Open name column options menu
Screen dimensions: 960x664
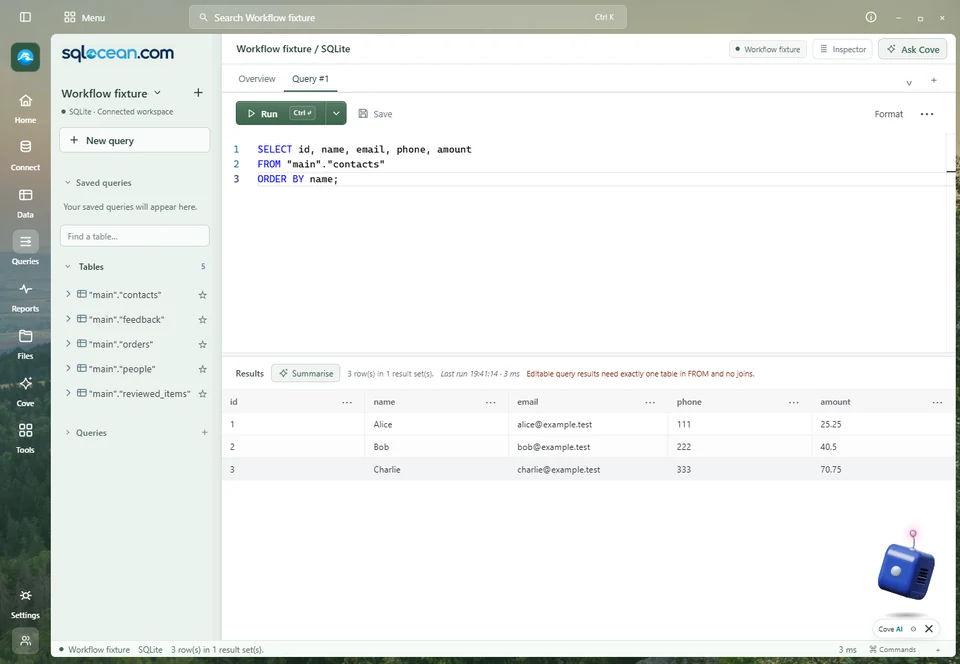click(x=490, y=402)
